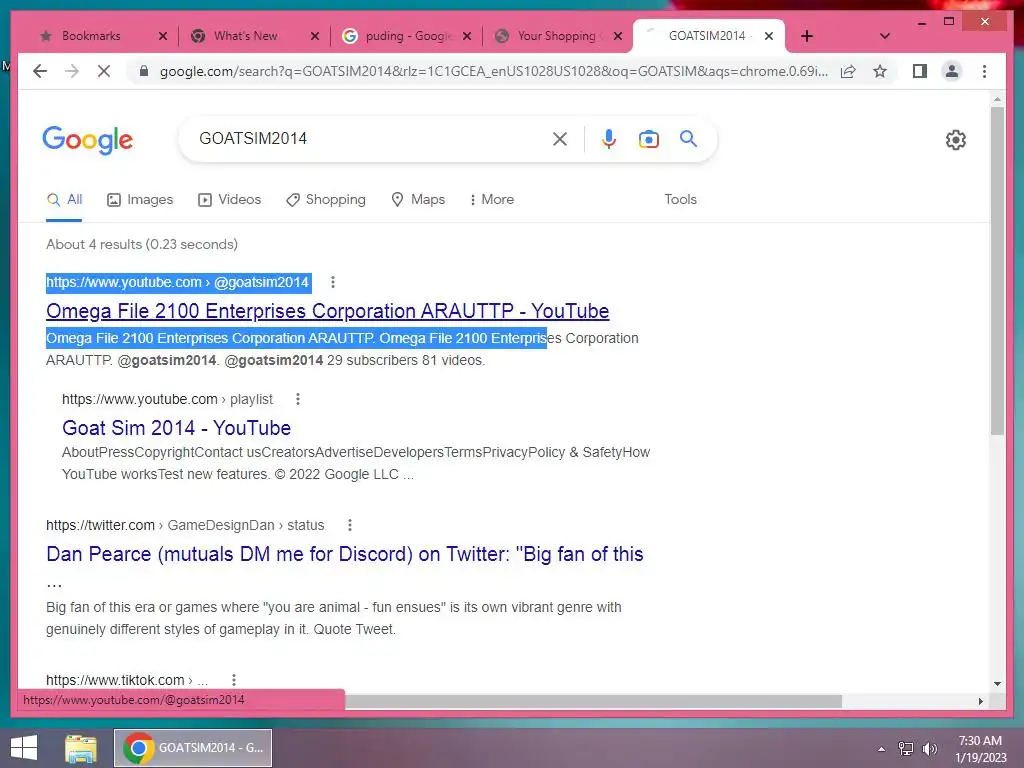
Task: Open Chrome side panel
Action: click(x=920, y=71)
